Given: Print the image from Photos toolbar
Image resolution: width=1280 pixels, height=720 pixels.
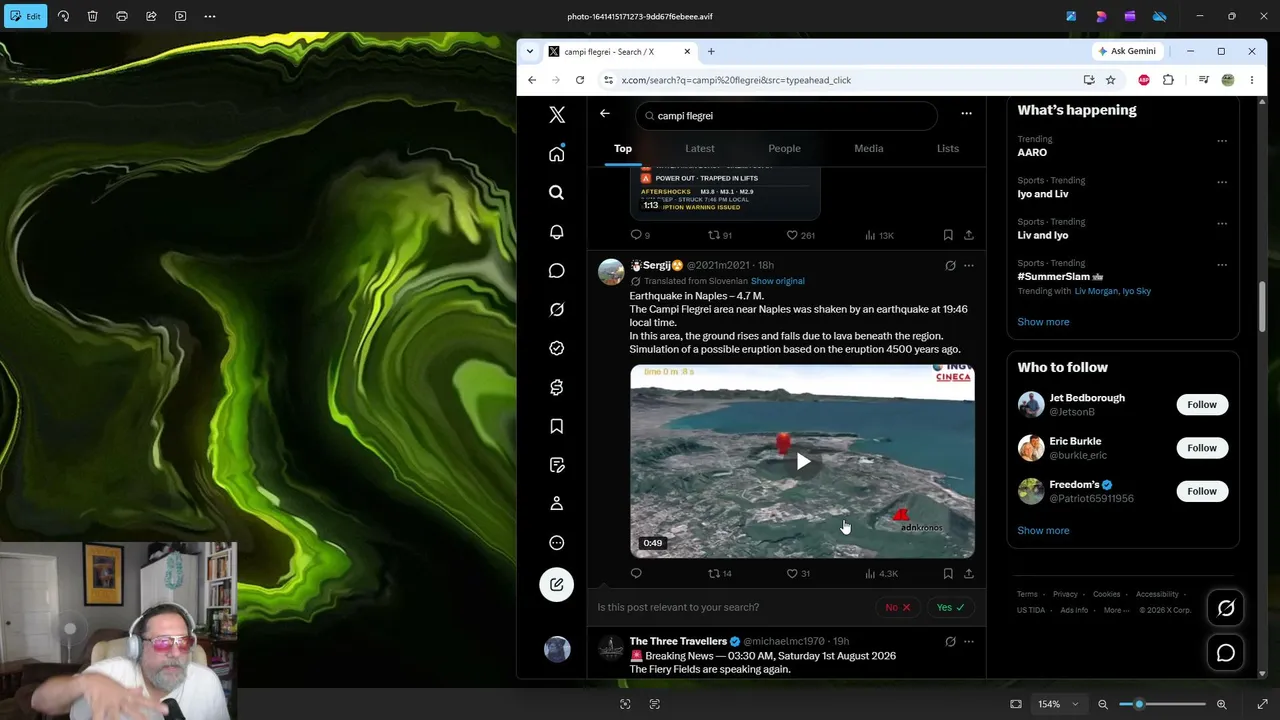Looking at the screenshot, I should coord(122,16).
